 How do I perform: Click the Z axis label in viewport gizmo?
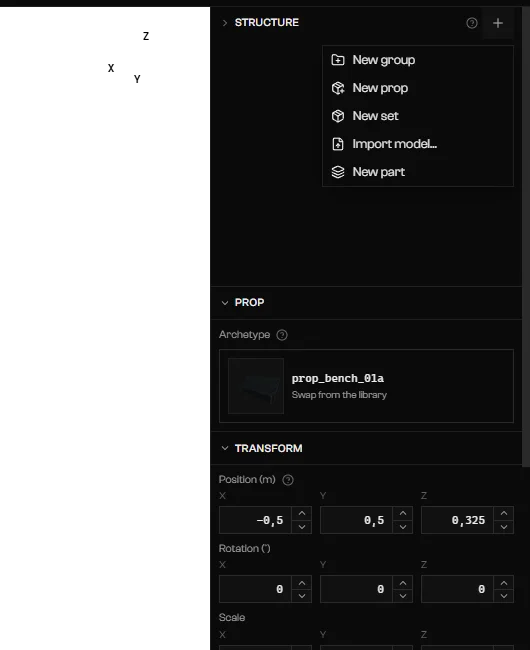click(146, 36)
